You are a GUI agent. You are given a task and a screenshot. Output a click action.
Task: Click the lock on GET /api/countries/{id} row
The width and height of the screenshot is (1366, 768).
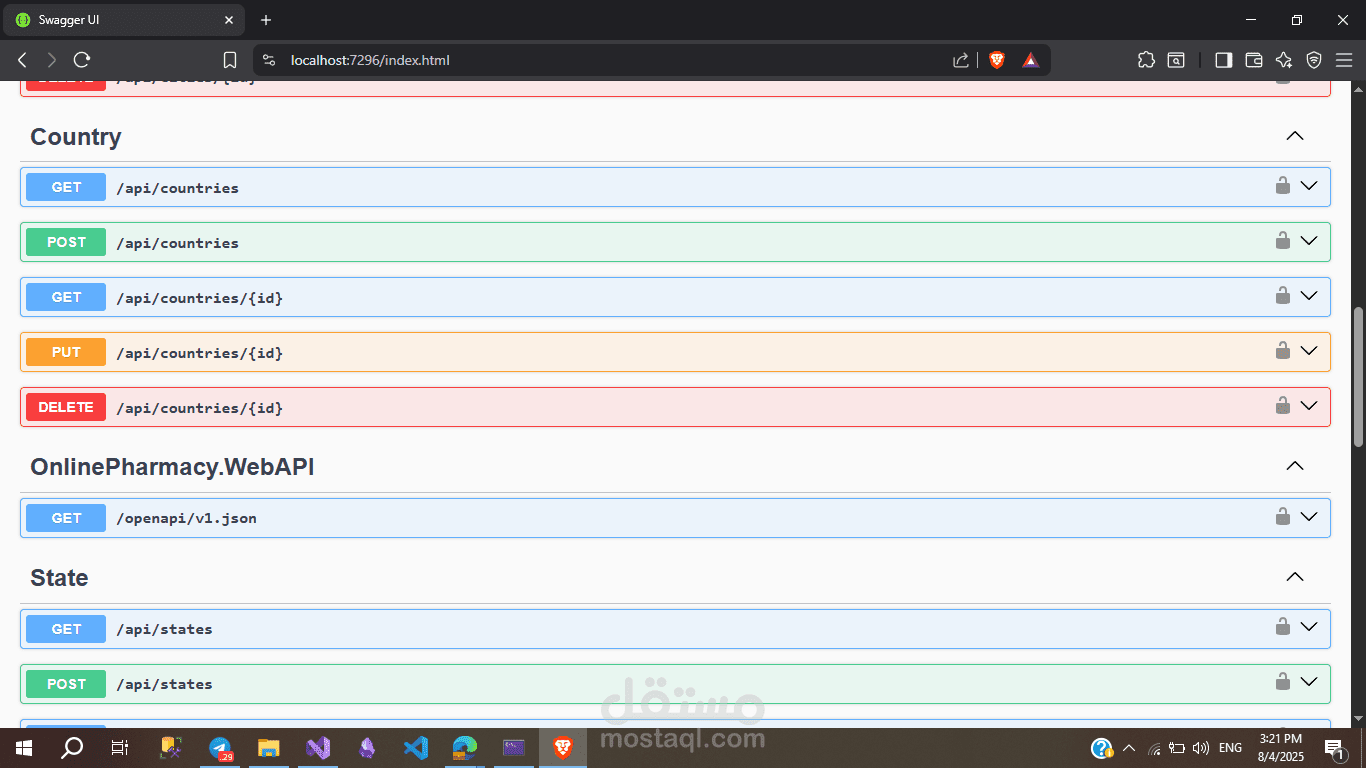1282,295
